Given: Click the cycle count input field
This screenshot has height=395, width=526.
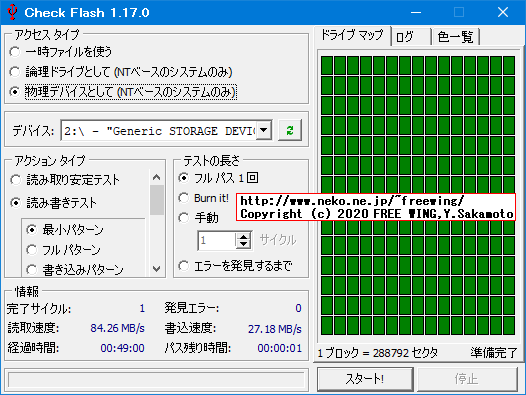Looking at the screenshot, I should [x=217, y=240].
